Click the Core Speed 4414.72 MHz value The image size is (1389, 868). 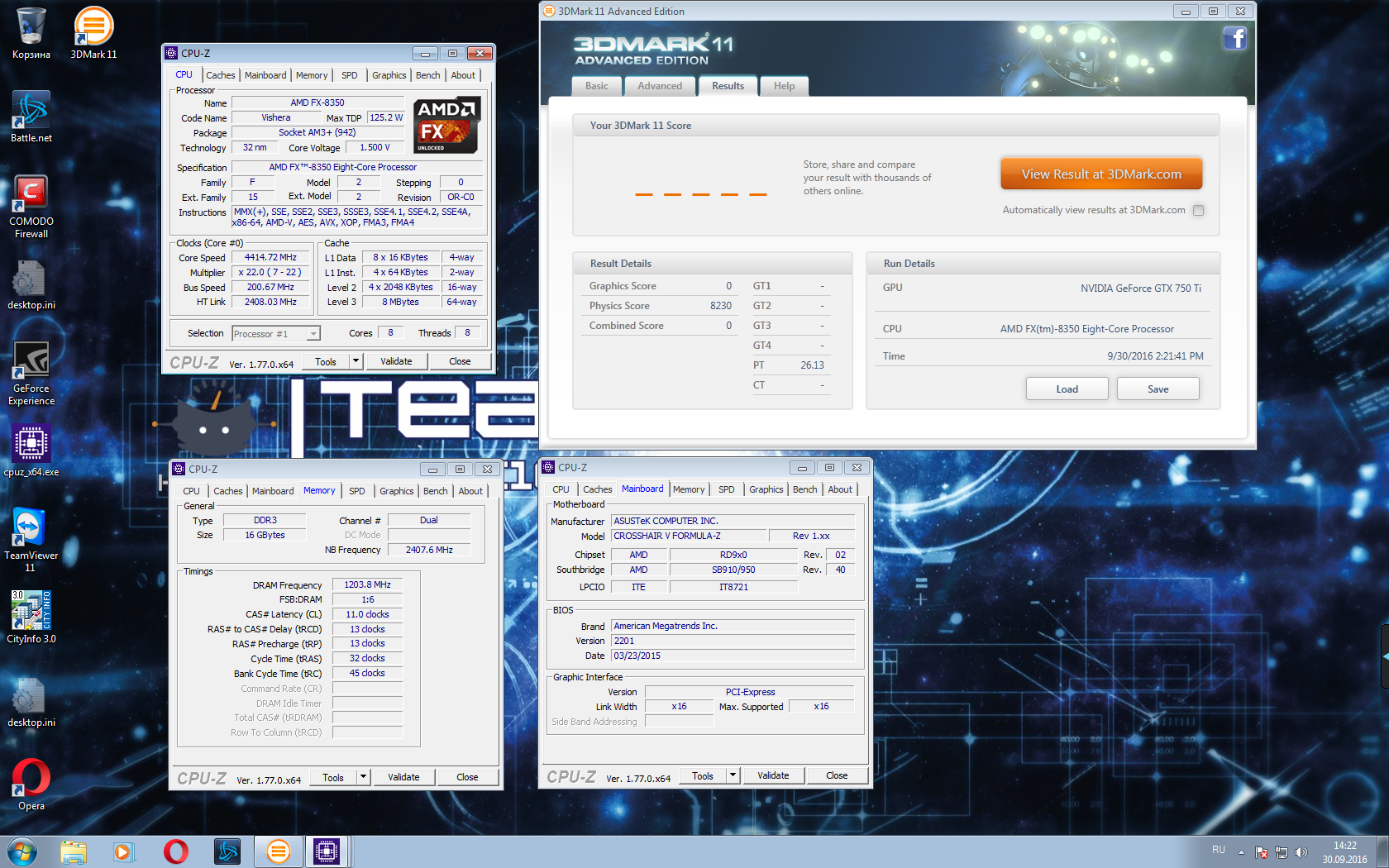pos(270,257)
